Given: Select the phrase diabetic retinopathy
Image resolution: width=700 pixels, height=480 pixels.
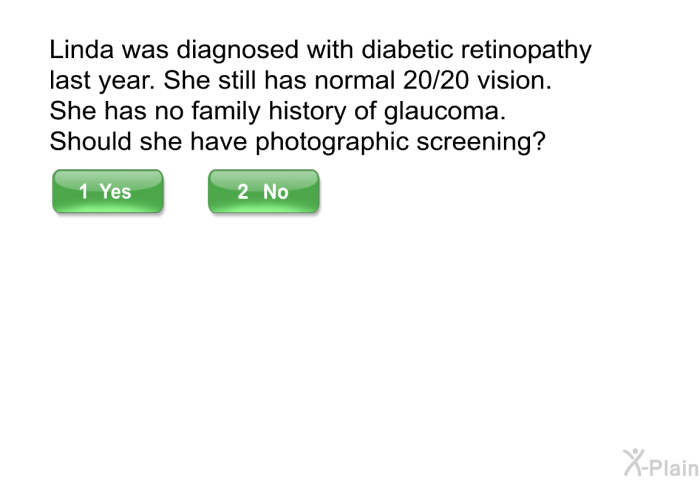Looking at the screenshot, I should point(476,50).
